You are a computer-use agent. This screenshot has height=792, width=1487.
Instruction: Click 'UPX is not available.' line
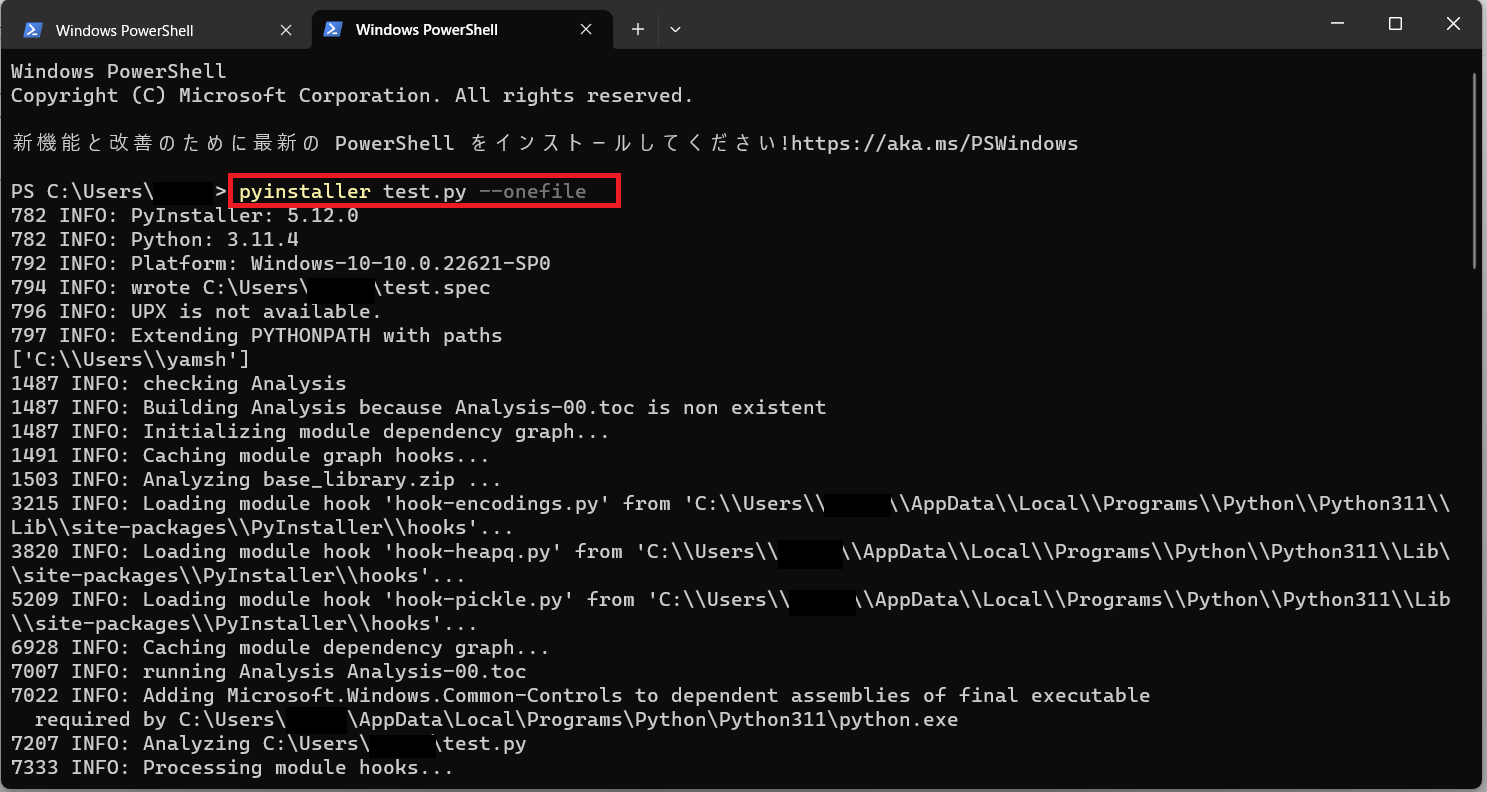197,312
